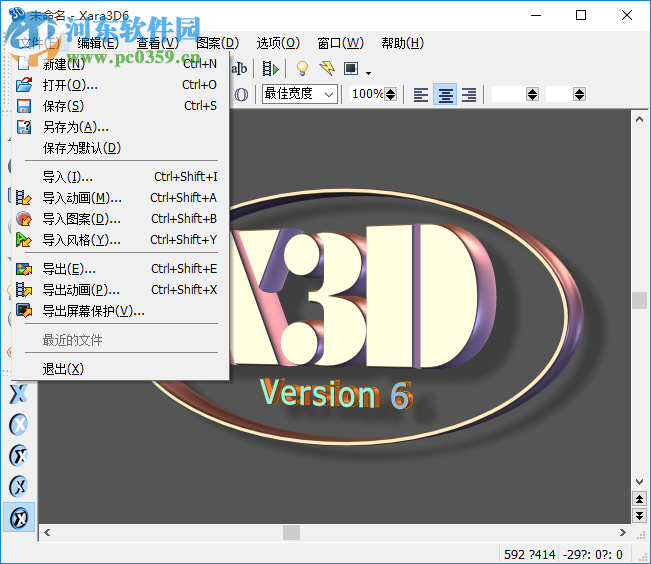
Task: Choose Export (导出) Ctrl+Shift+E entry
Action: [x=120, y=269]
